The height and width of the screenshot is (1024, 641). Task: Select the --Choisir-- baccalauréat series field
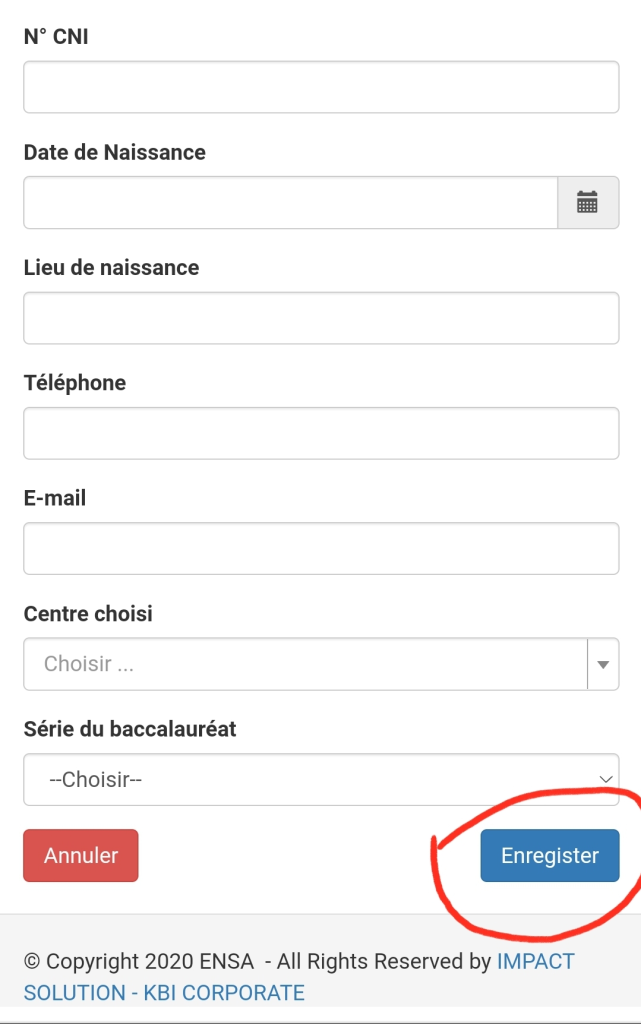321,780
